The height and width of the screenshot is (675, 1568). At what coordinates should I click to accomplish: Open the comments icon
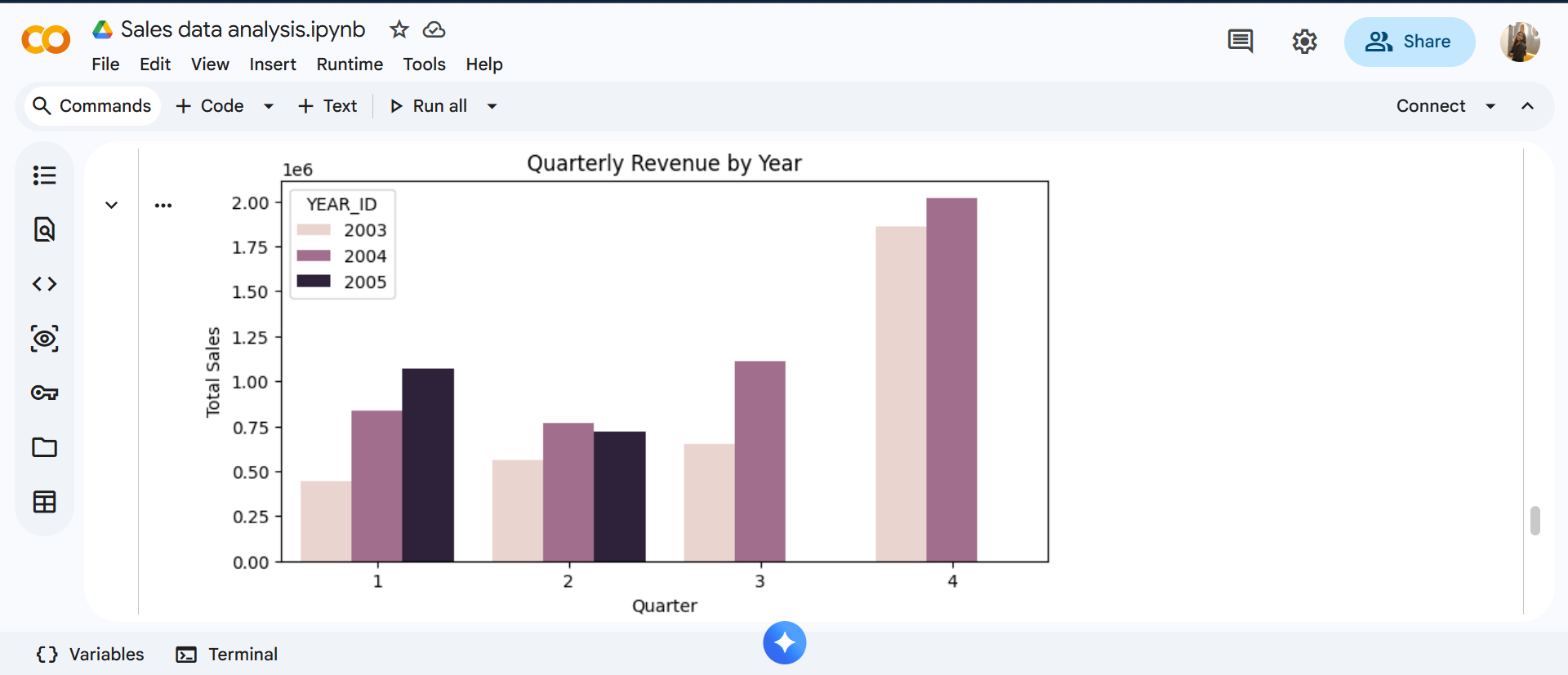coord(1240,41)
